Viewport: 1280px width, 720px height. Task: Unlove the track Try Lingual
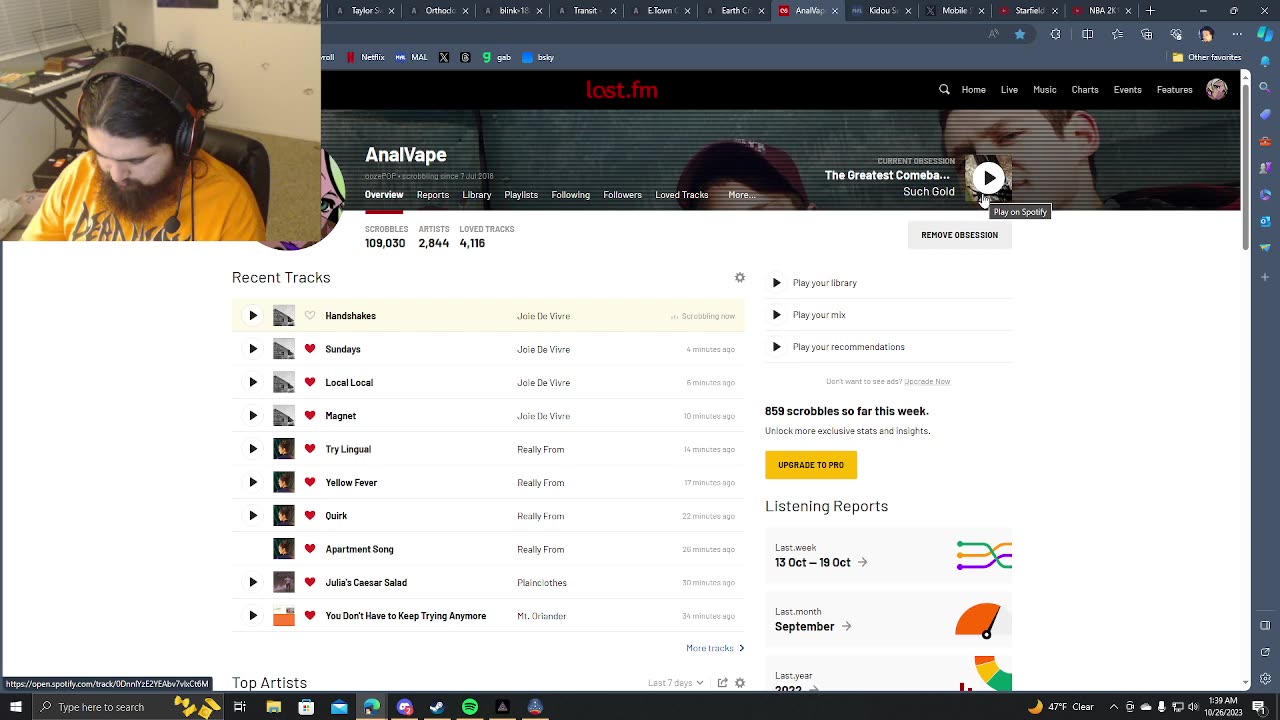(310, 449)
